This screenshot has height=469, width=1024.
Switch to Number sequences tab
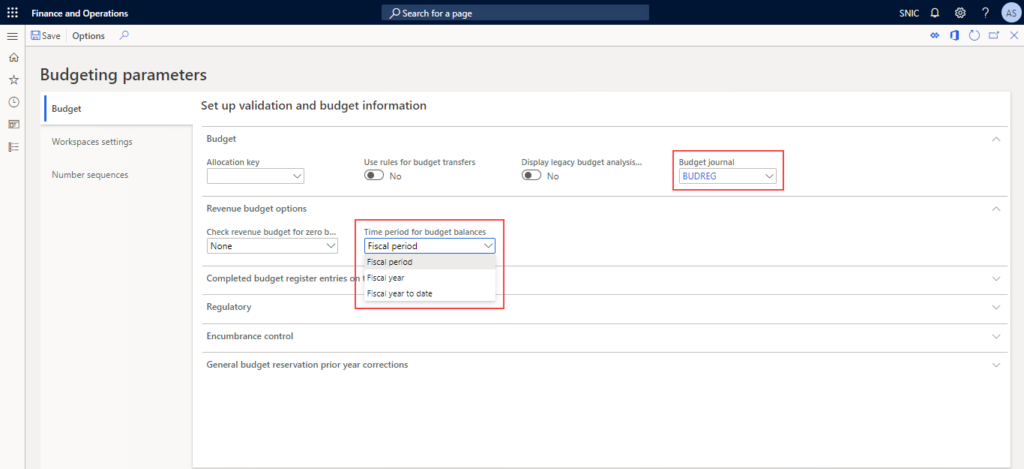[x=89, y=175]
